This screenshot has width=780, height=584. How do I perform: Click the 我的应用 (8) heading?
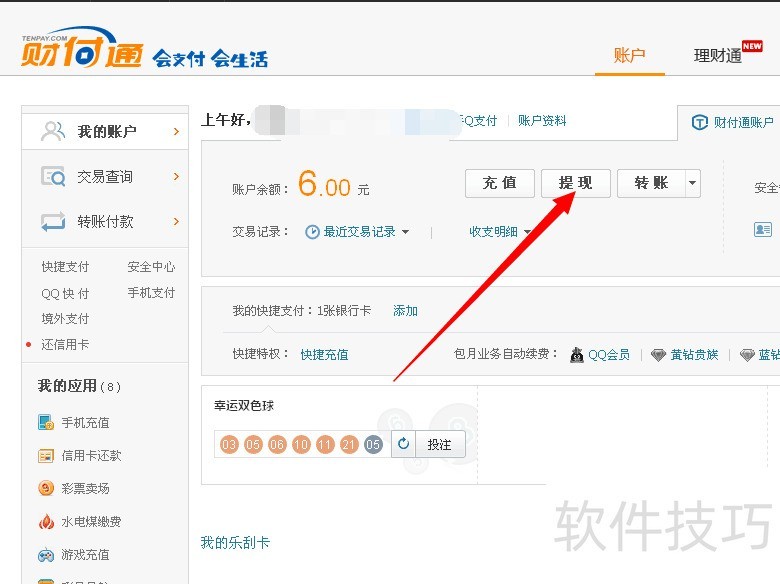(x=79, y=386)
